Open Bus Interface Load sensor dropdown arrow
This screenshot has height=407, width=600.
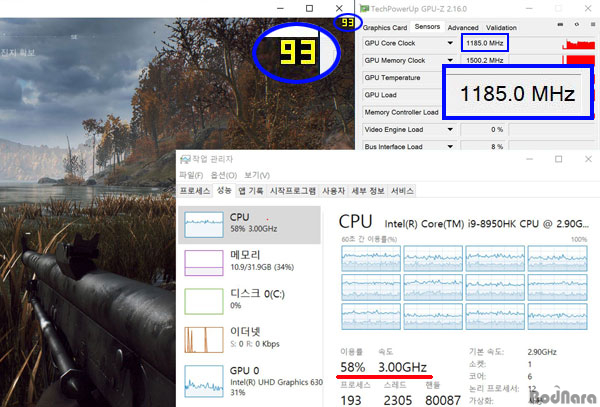[450, 147]
